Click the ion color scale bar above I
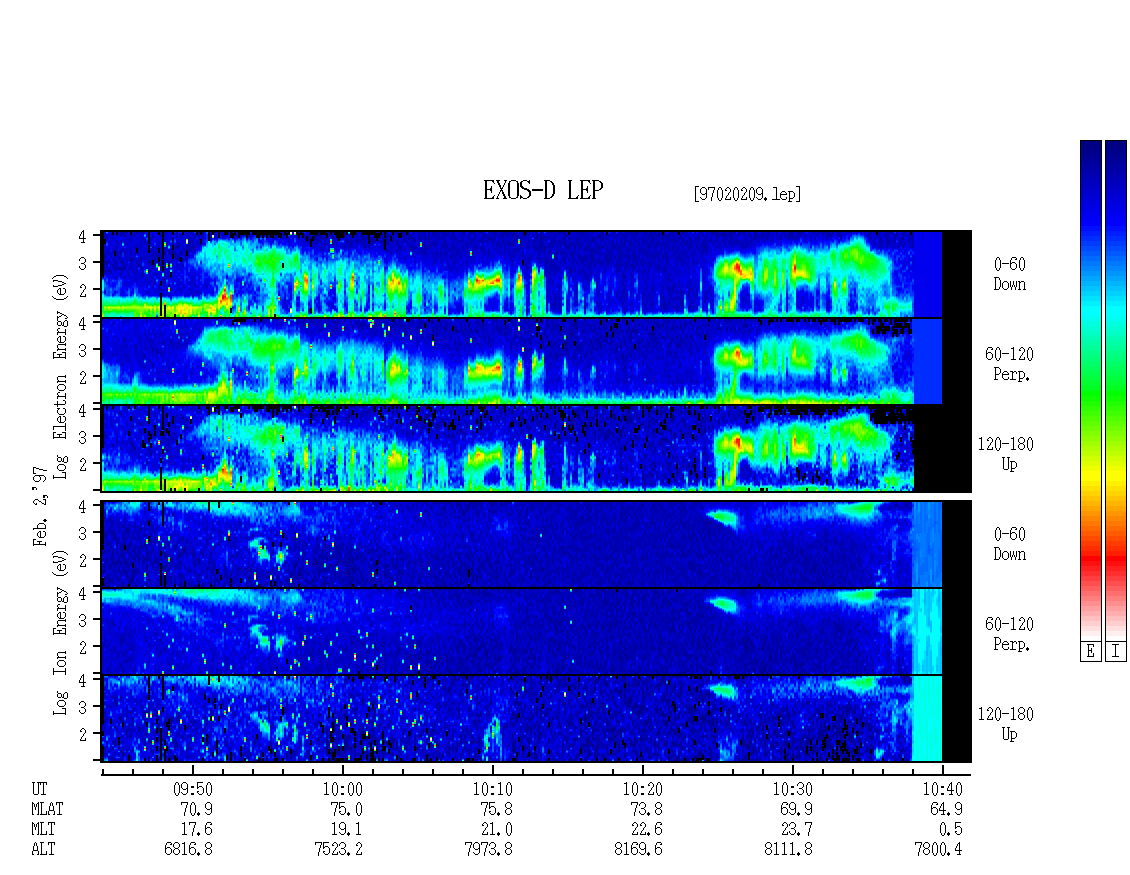The image size is (1130, 875). coord(1116,390)
